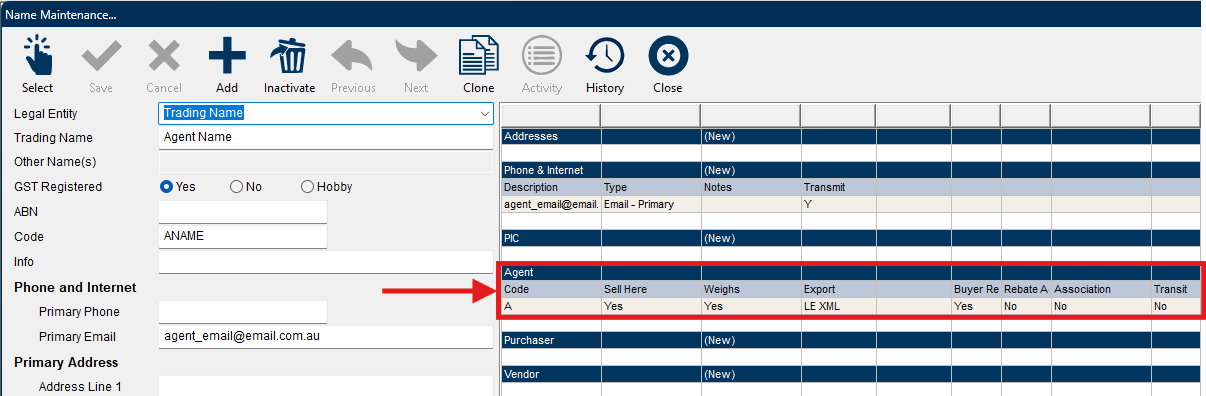1206x396 pixels.
Task: Click the Buyer Re value Yes
Action: [975, 306]
